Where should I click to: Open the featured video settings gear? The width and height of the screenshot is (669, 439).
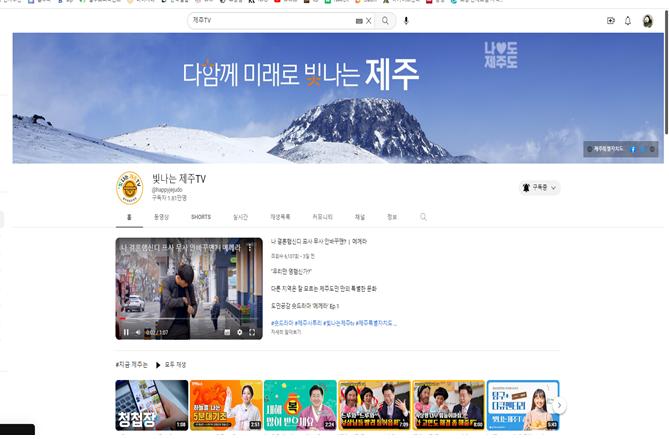click(x=240, y=332)
